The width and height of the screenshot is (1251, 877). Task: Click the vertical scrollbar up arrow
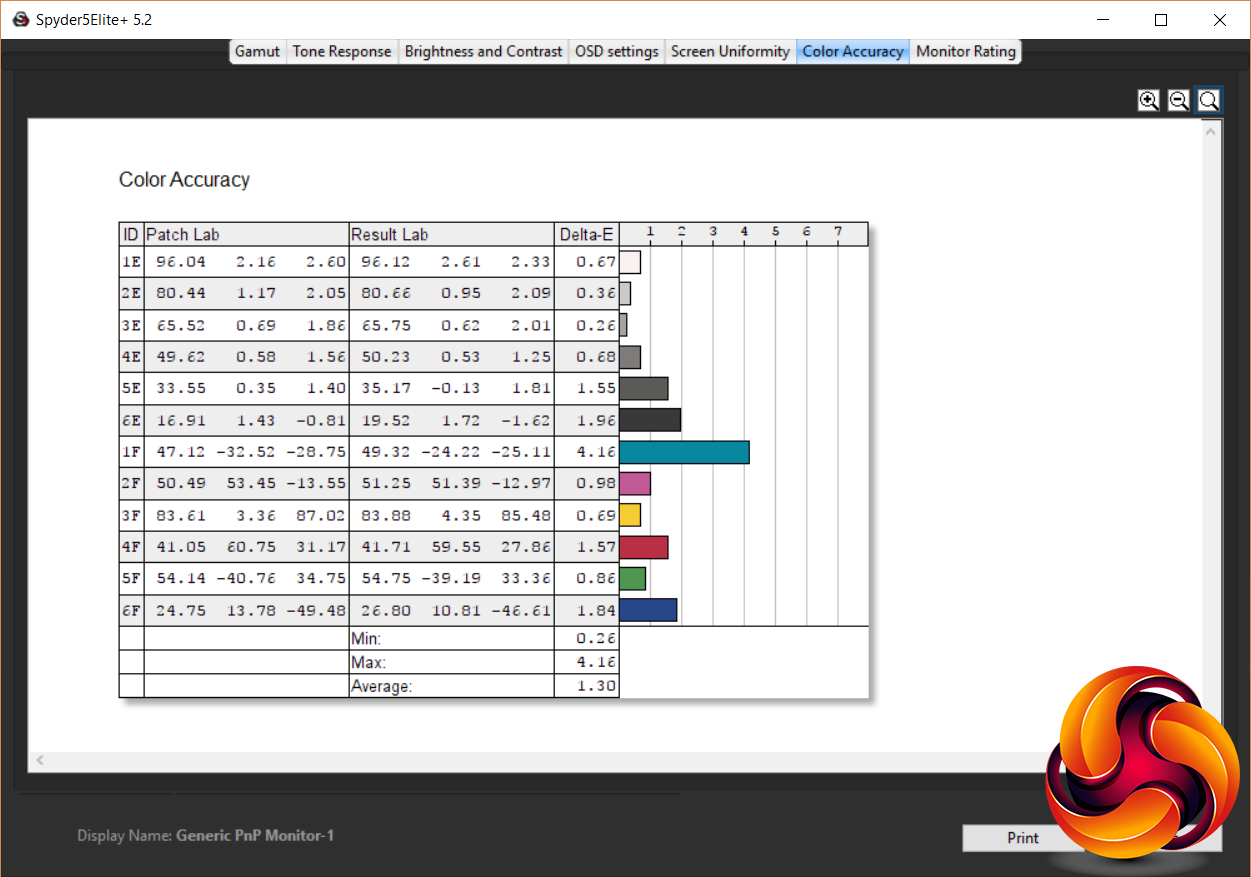[1211, 132]
